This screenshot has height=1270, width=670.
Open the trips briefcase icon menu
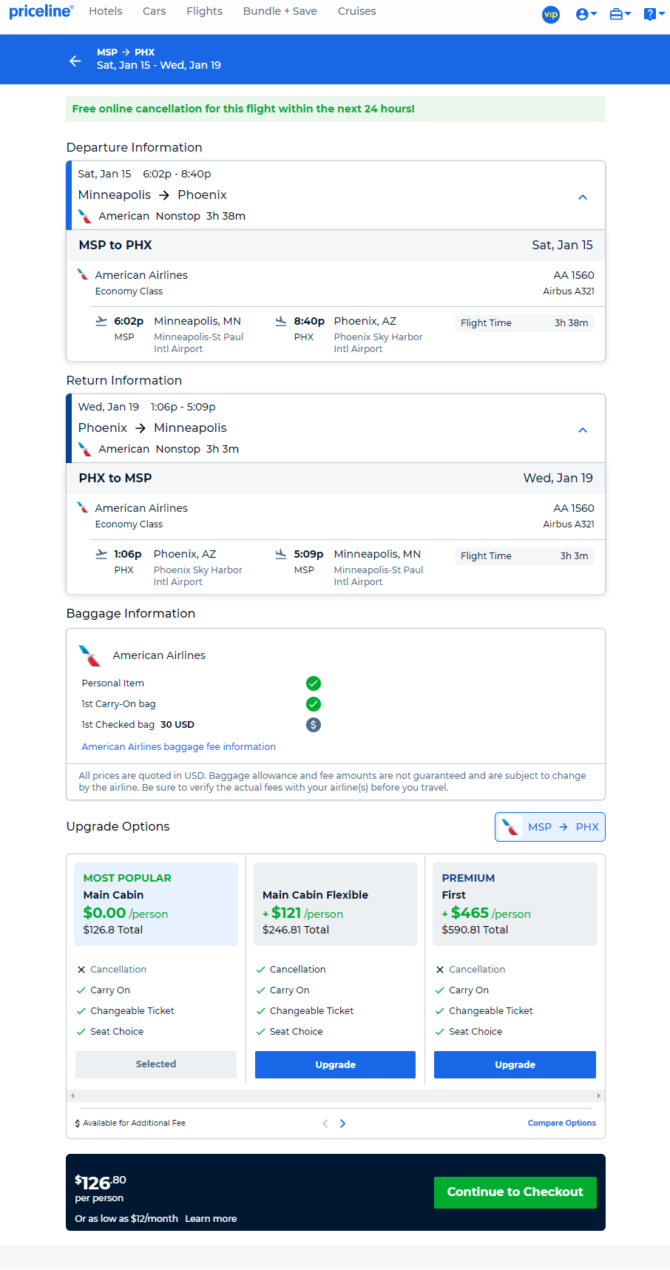[x=620, y=14]
